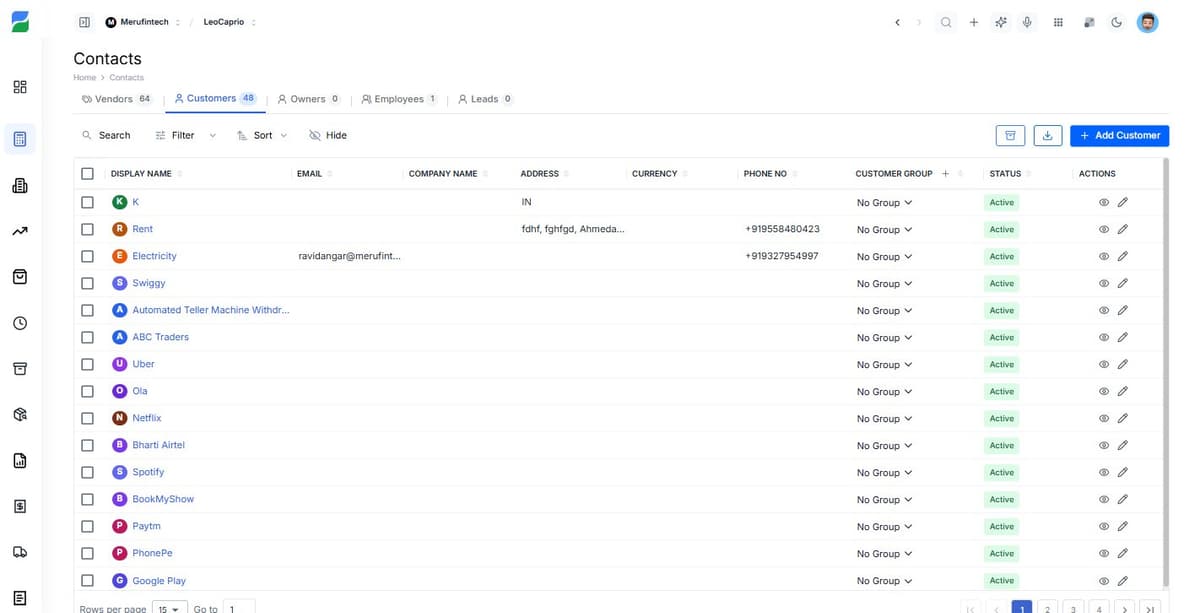Click the edit pencil icon for Swiggy
The width and height of the screenshot is (1200, 613).
pyautogui.click(x=1122, y=283)
